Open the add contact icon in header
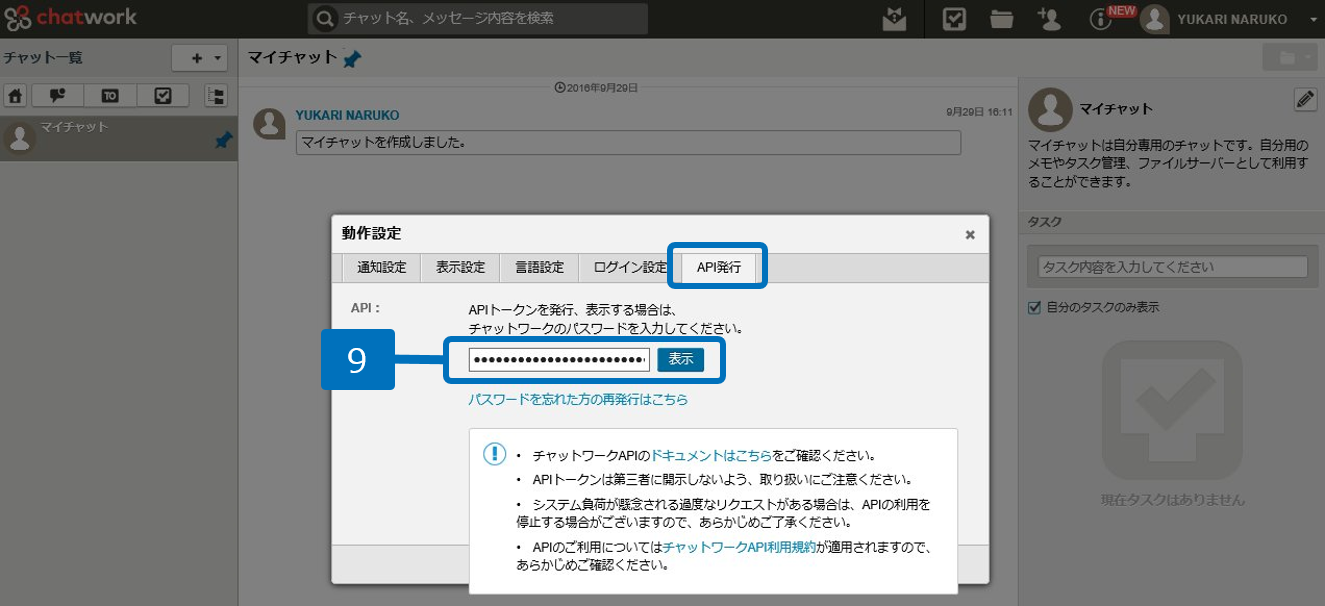This screenshot has width=1325, height=606. click(1049, 19)
